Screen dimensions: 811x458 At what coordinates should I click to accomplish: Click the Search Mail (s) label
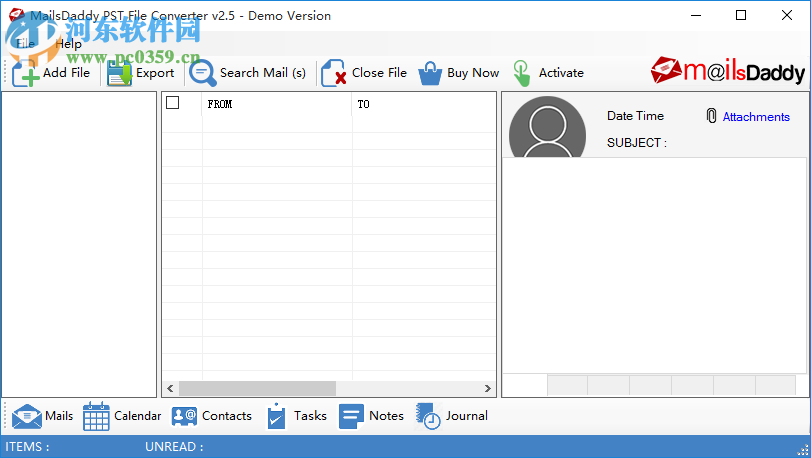pyautogui.click(x=263, y=73)
